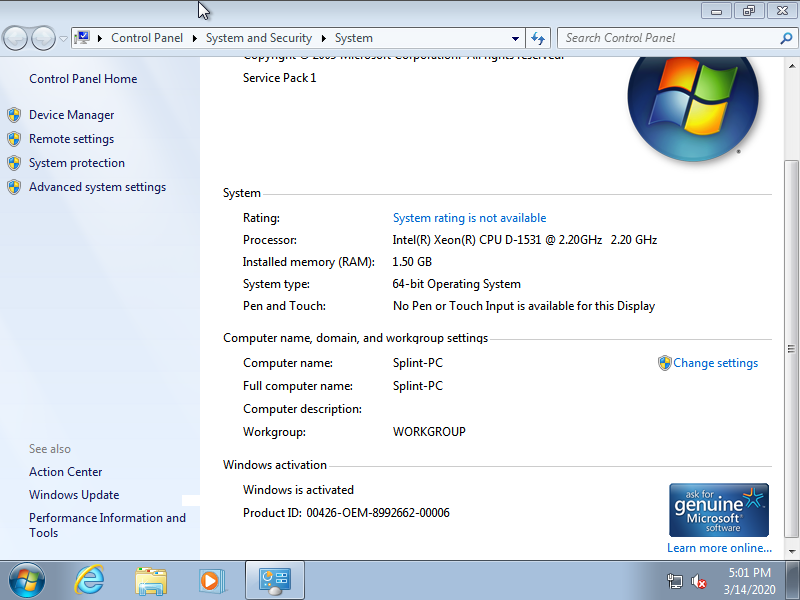This screenshot has width=800, height=600.
Task: Click the shield icon beside System protection
Action: (x=14, y=163)
